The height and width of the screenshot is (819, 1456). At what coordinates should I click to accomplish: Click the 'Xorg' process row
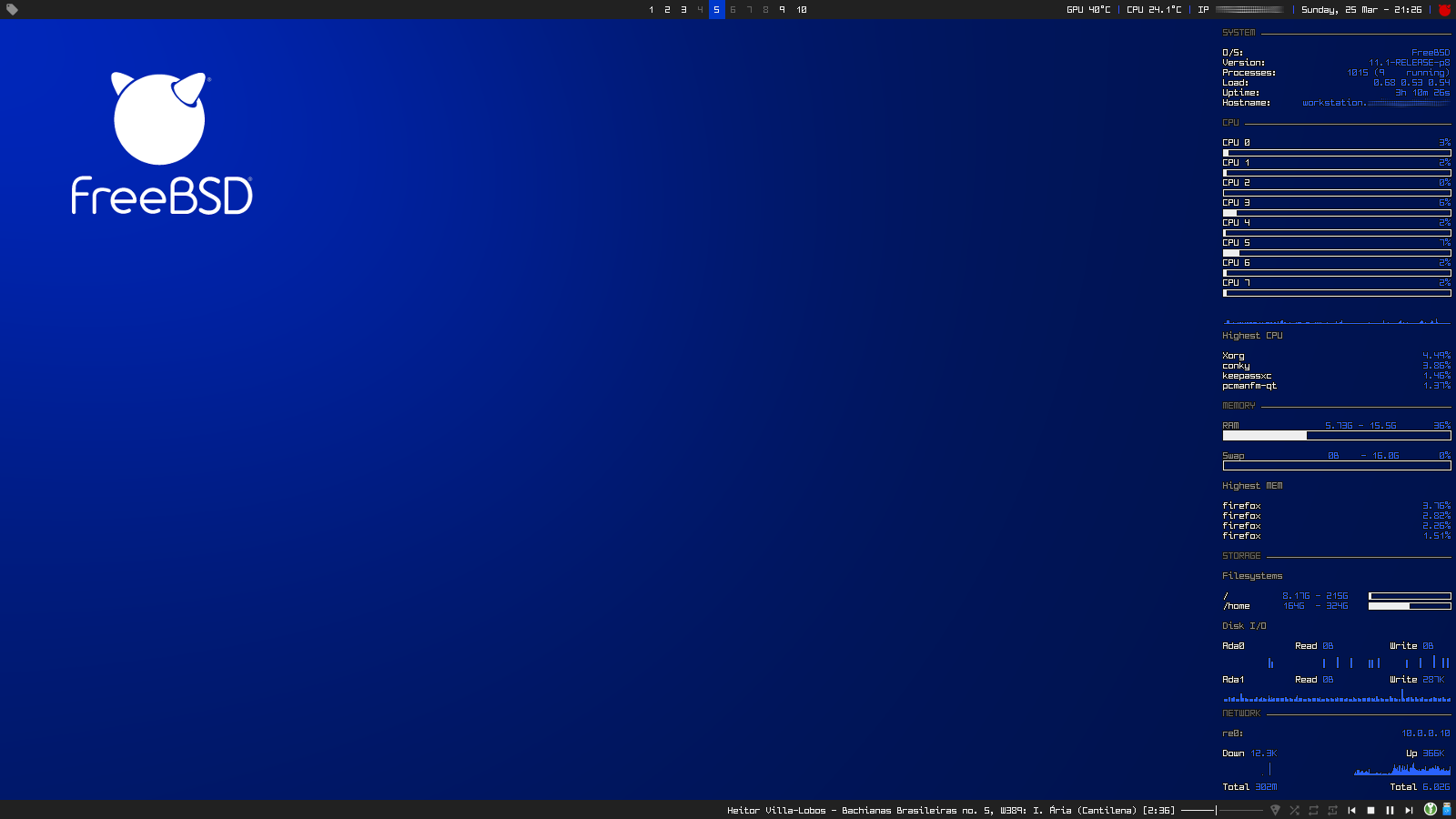pyautogui.click(x=1337, y=356)
